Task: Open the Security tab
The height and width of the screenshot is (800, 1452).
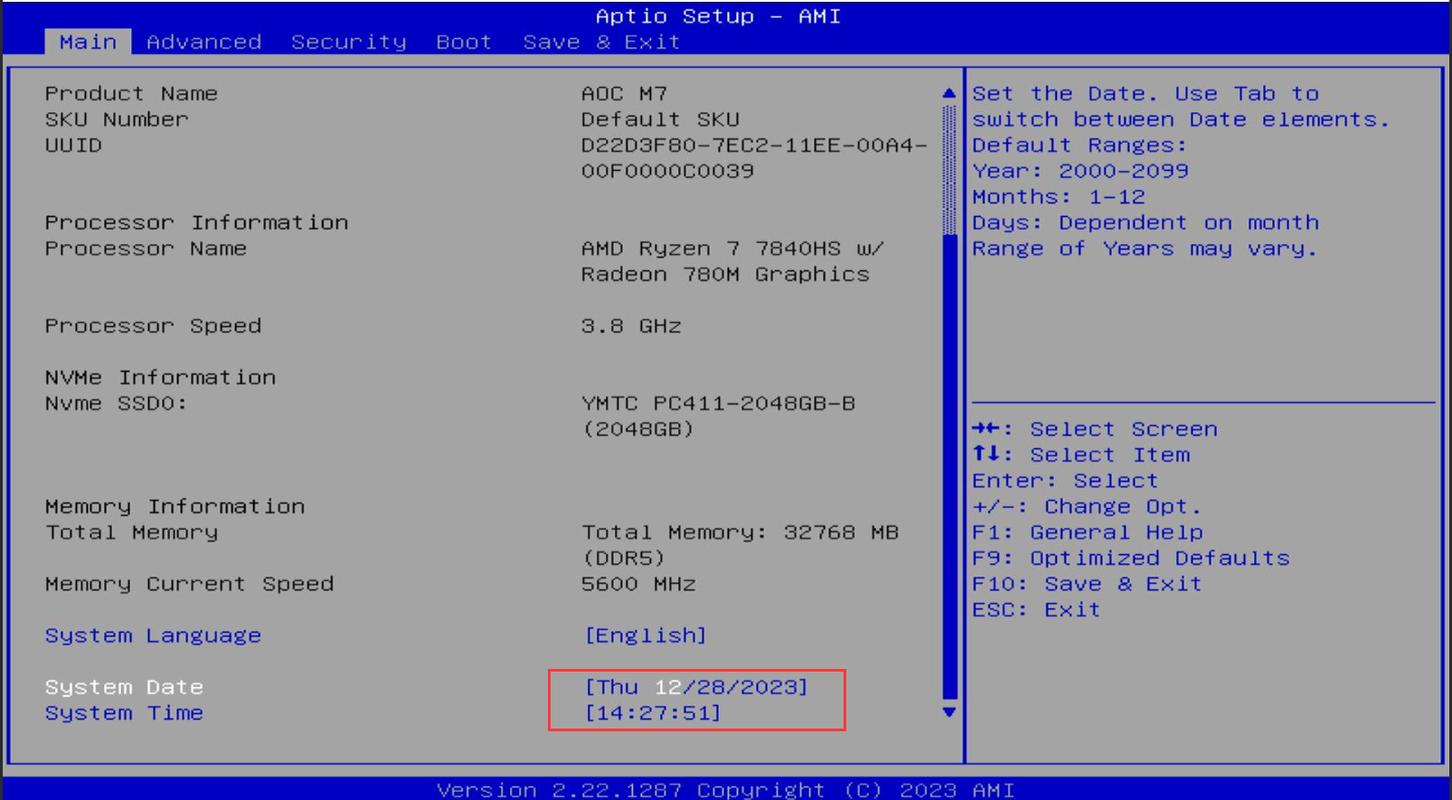Action: click(349, 42)
